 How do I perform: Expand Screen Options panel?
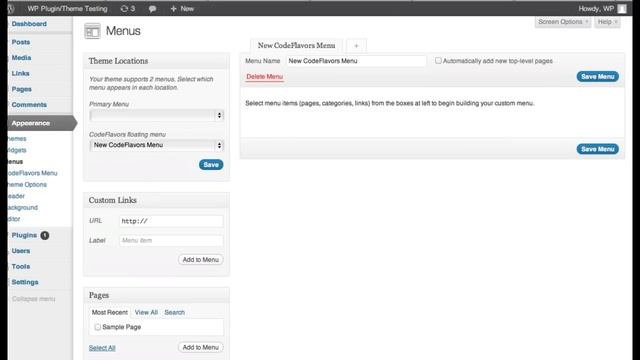point(563,22)
